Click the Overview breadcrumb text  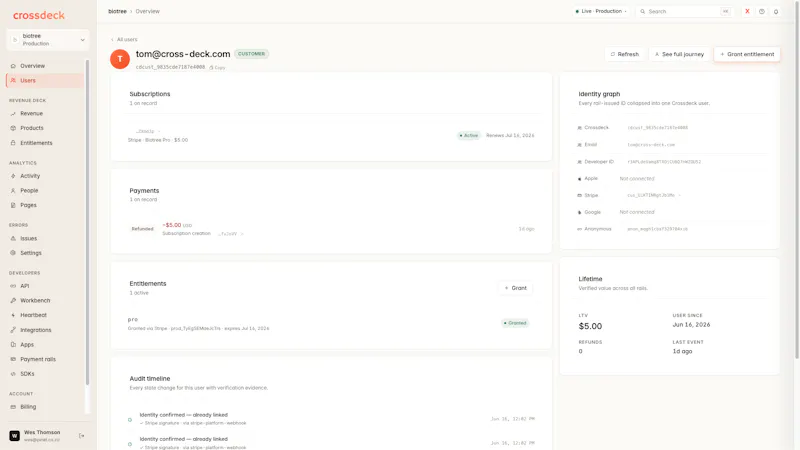pos(147,11)
